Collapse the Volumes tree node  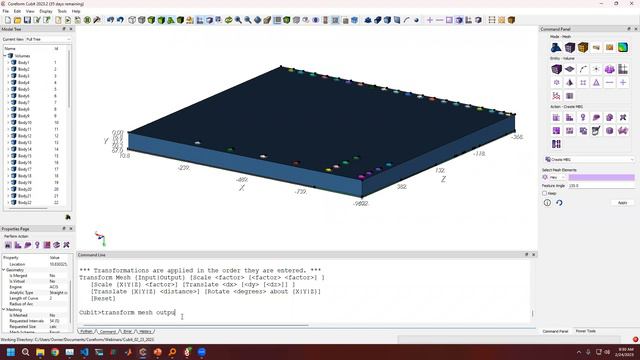(5, 56)
